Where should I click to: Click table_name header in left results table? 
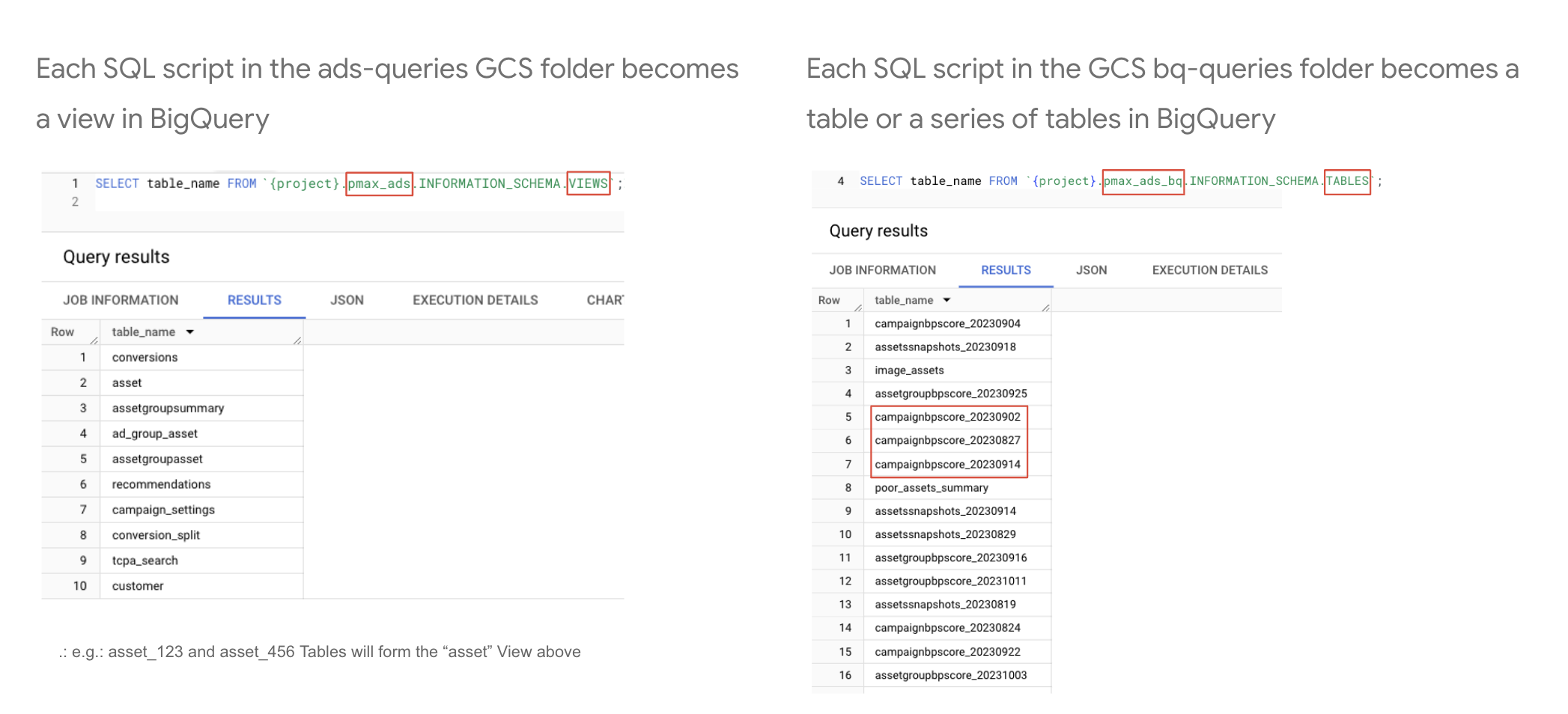(144, 332)
